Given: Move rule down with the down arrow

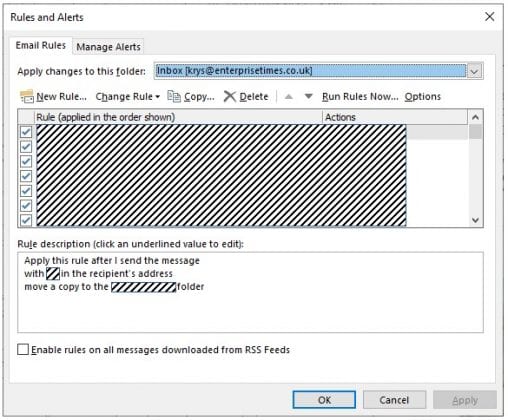Looking at the screenshot, I should 309,96.
